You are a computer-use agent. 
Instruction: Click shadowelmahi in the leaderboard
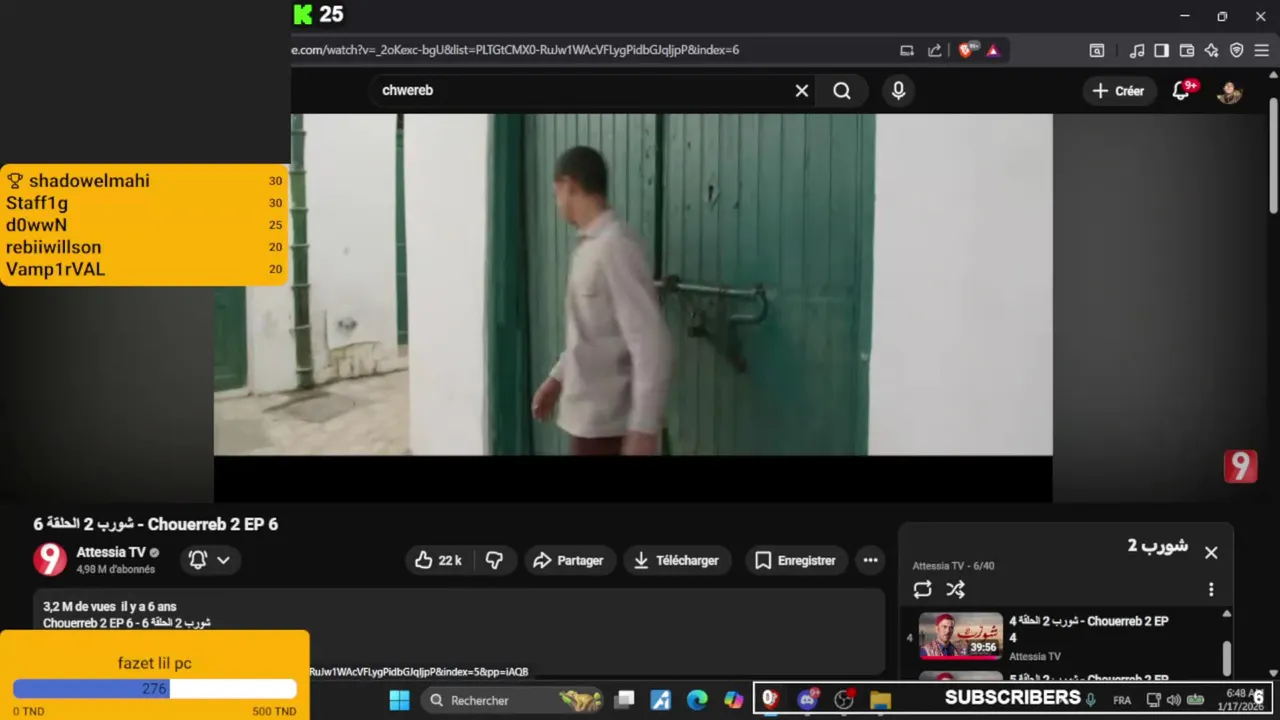tap(89, 181)
